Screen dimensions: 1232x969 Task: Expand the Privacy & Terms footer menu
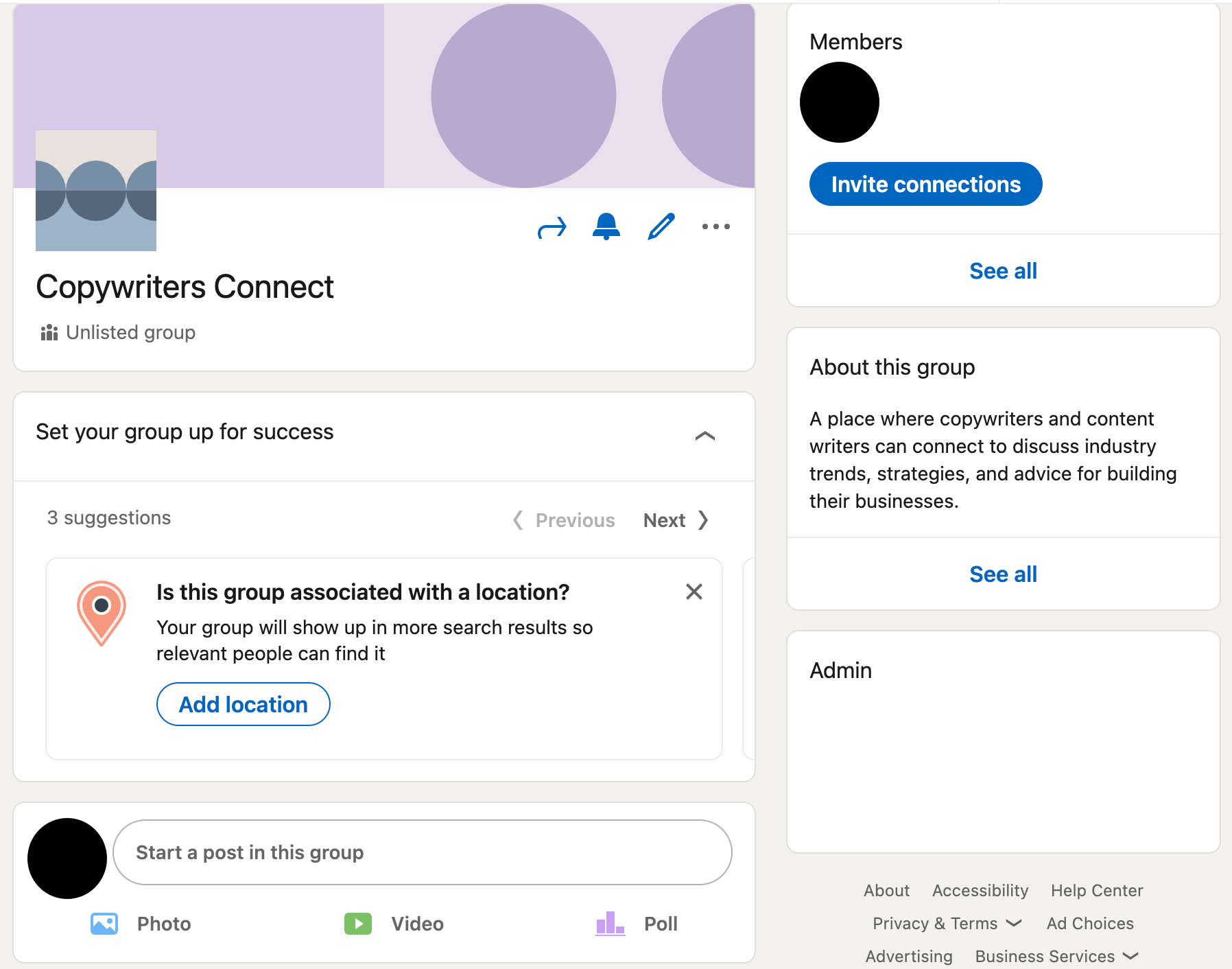pyautogui.click(x=947, y=923)
